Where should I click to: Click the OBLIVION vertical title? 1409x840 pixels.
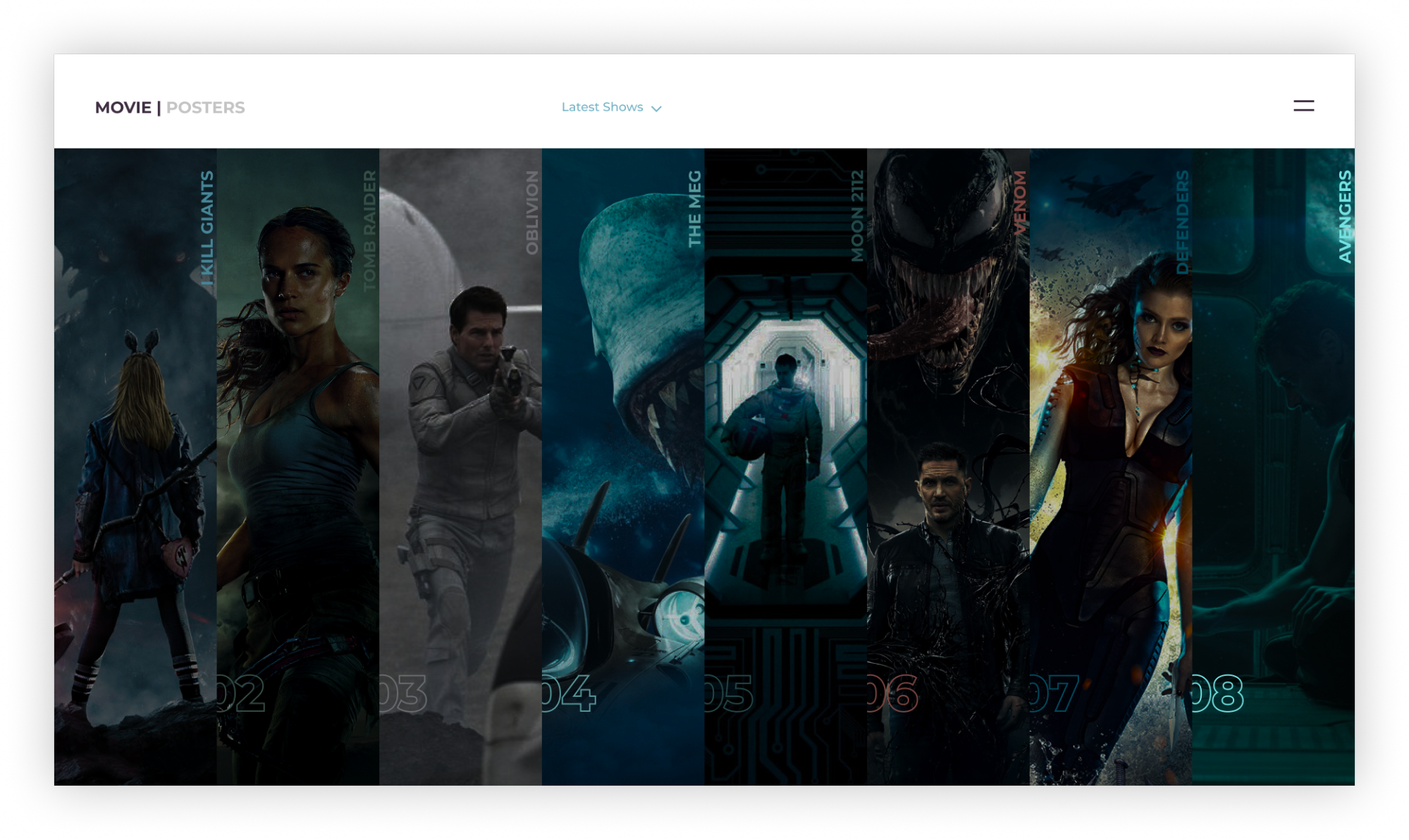(532, 212)
